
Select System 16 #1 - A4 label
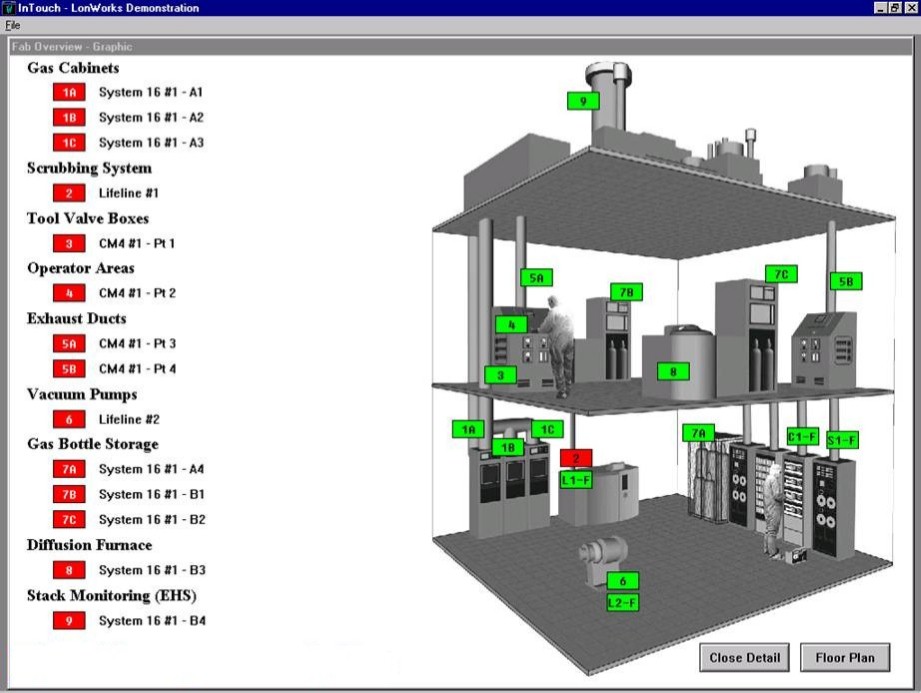[151, 469]
